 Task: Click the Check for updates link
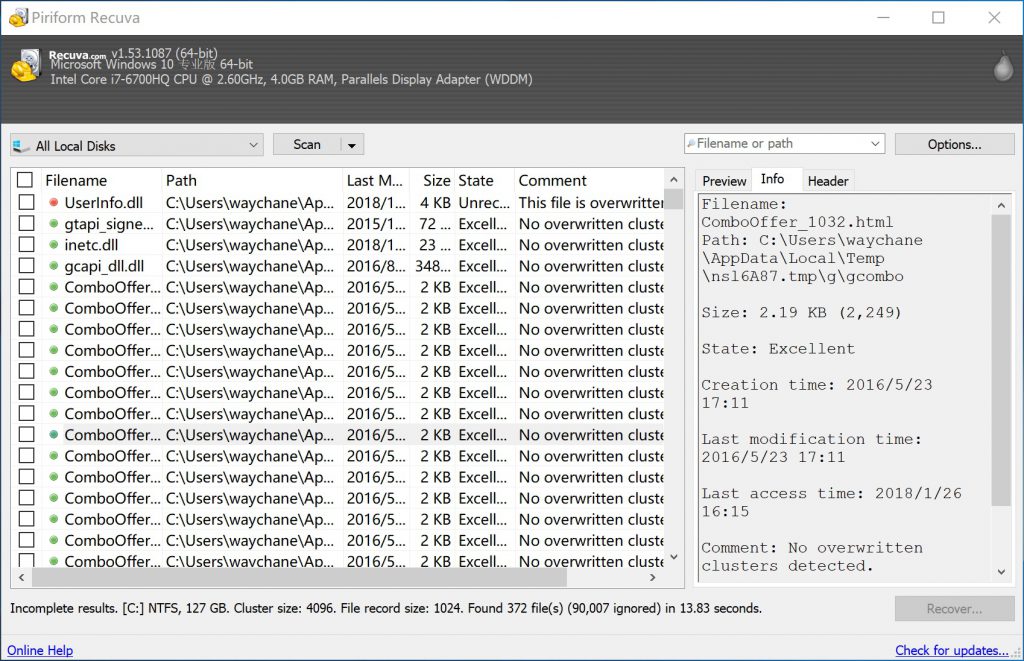952,651
